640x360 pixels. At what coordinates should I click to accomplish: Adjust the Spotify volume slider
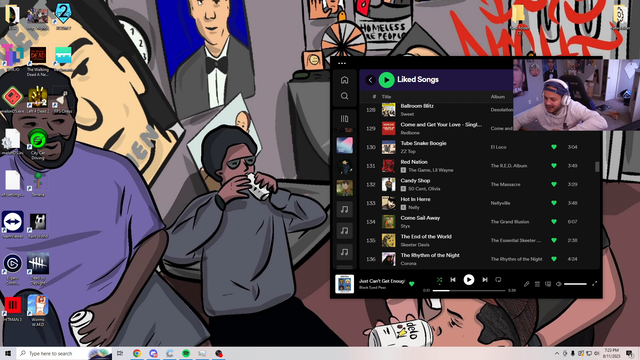pos(575,284)
